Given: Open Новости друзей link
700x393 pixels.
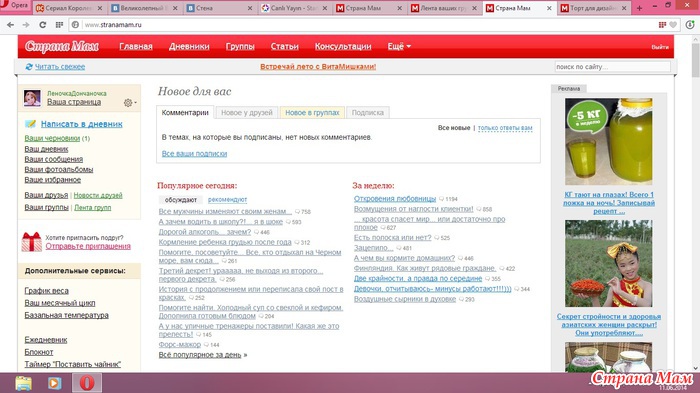Looking at the screenshot, I should point(98,195).
